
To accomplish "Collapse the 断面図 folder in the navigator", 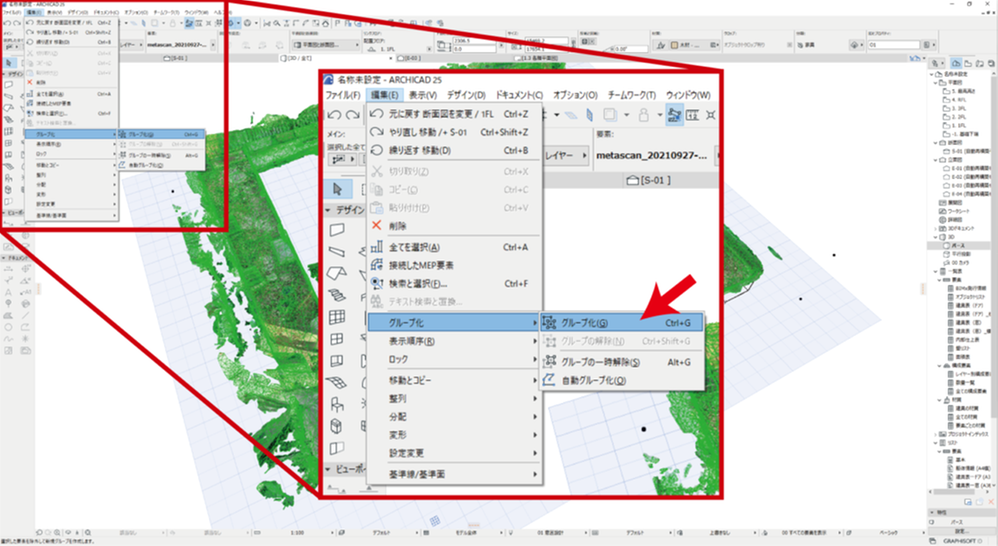I will [936, 143].
